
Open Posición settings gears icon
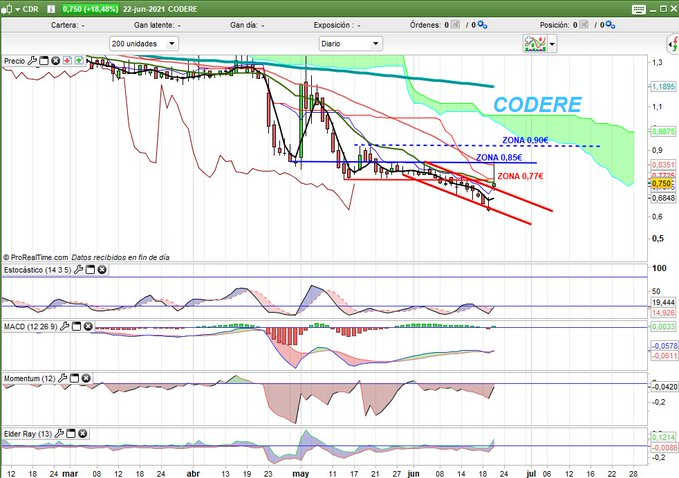click(610, 25)
